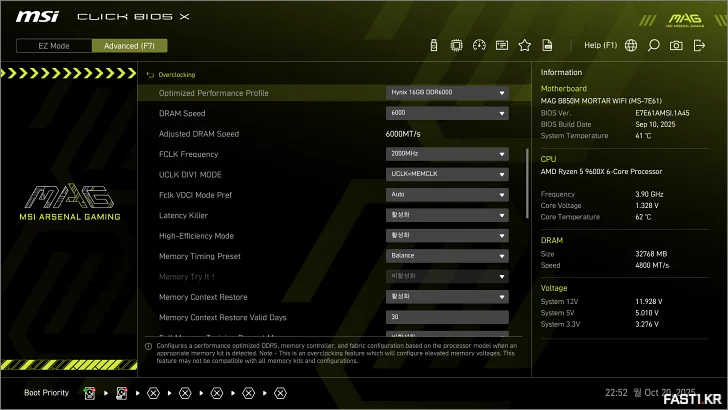
Task: Open High-Efficiency Mode dropdown
Action: click(447, 235)
